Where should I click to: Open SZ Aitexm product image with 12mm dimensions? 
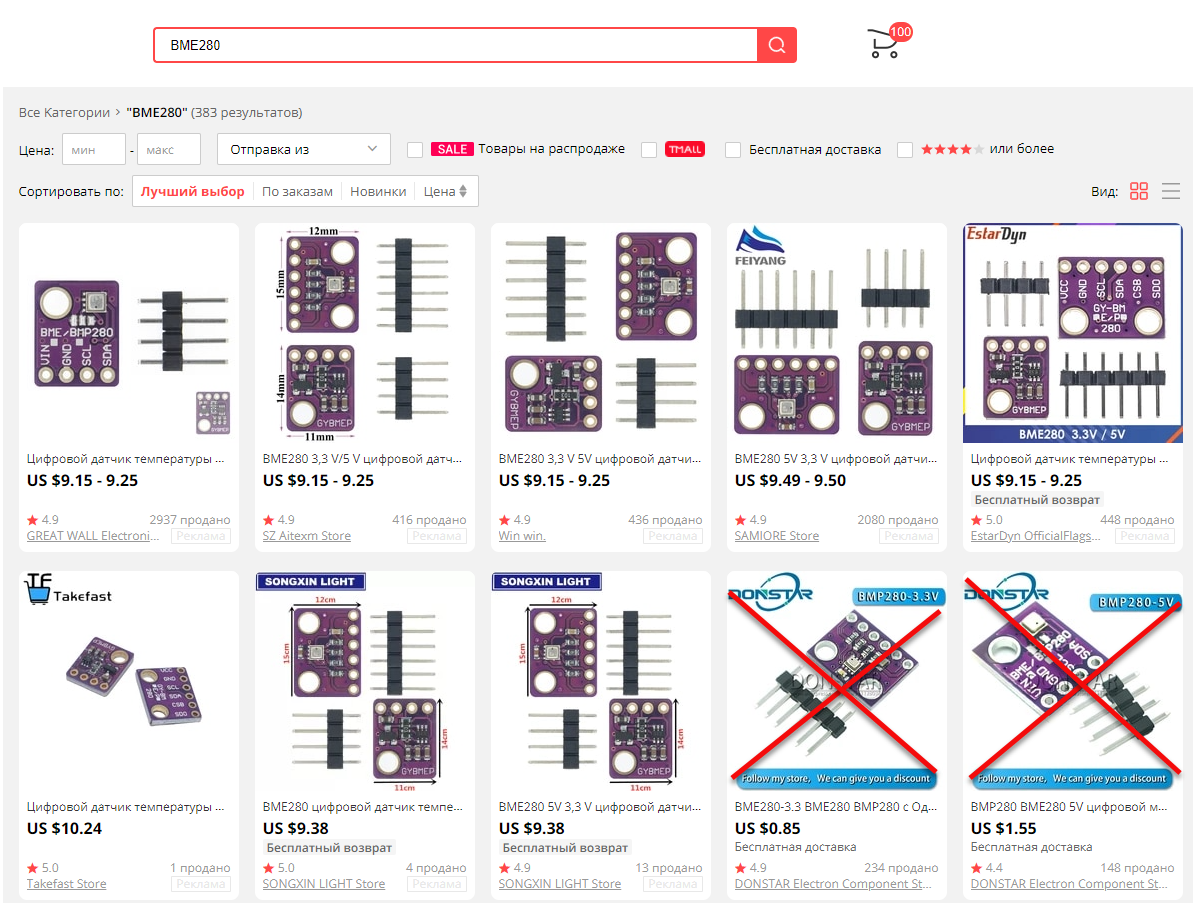364,333
